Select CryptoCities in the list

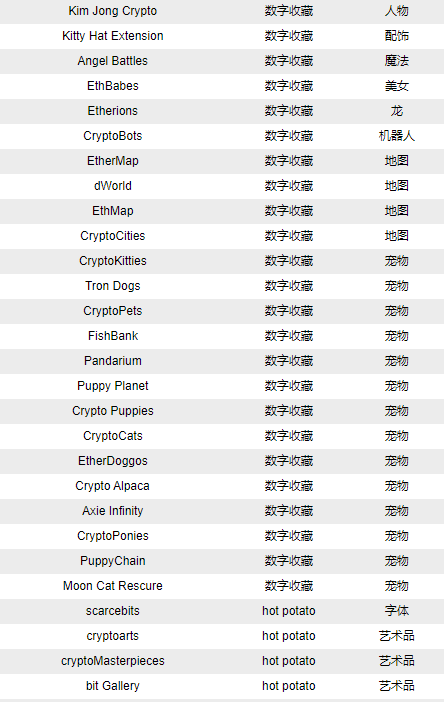pos(112,236)
